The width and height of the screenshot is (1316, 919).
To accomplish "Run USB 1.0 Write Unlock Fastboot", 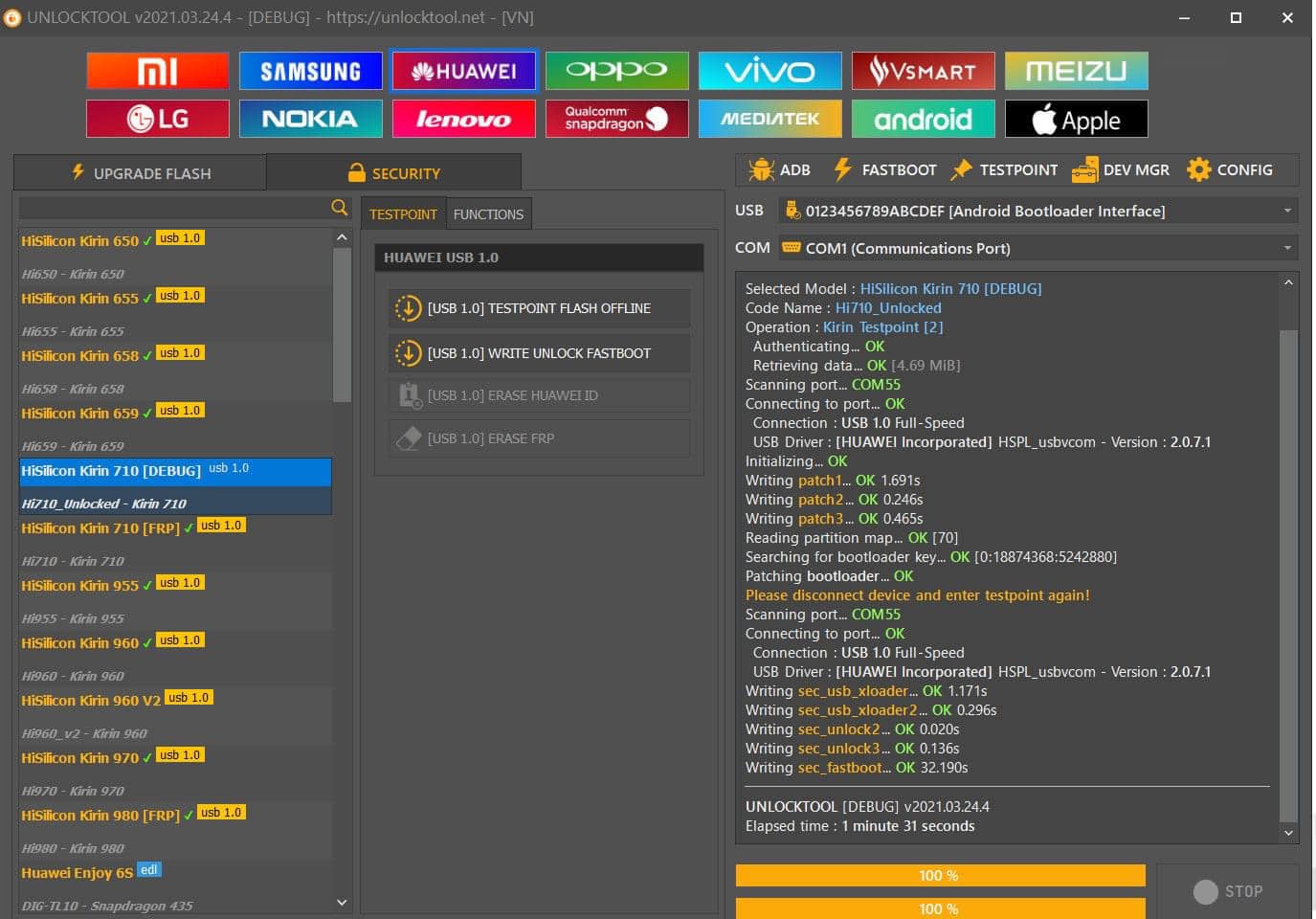I will pos(539,353).
